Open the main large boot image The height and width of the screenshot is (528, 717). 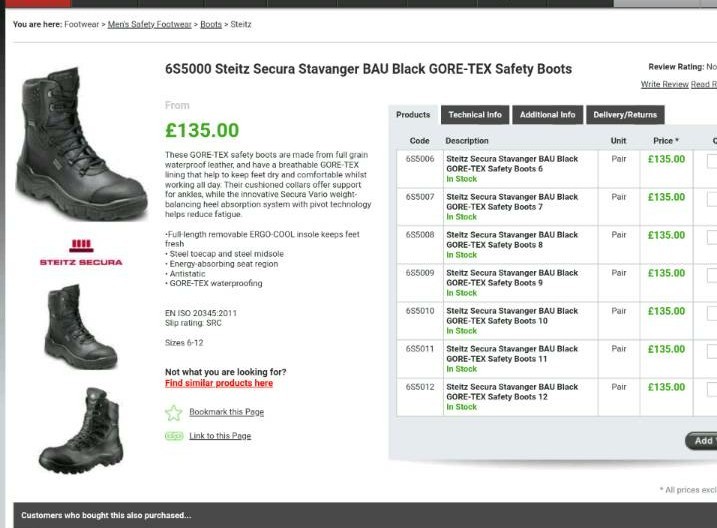[x=81, y=144]
